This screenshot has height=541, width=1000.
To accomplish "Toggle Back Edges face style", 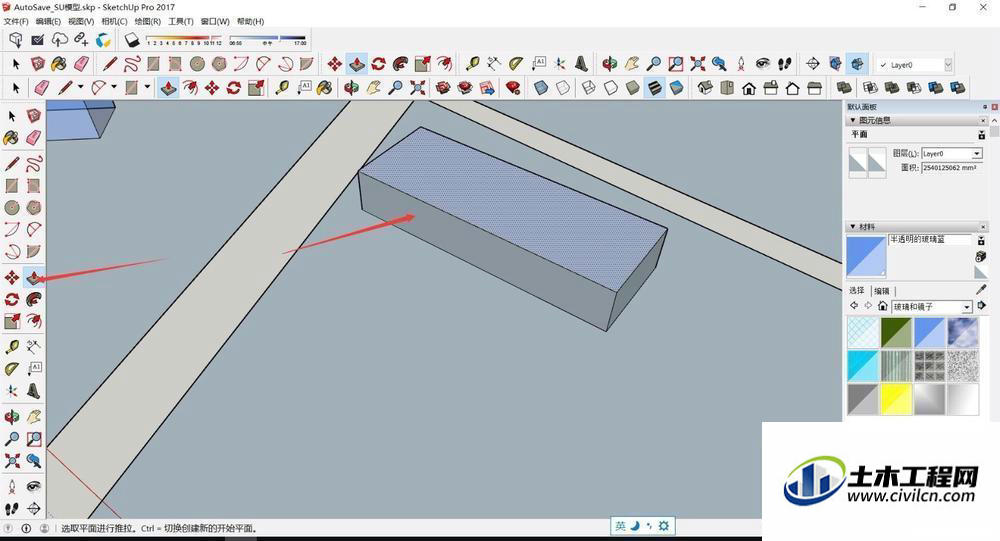I will click(x=562, y=87).
